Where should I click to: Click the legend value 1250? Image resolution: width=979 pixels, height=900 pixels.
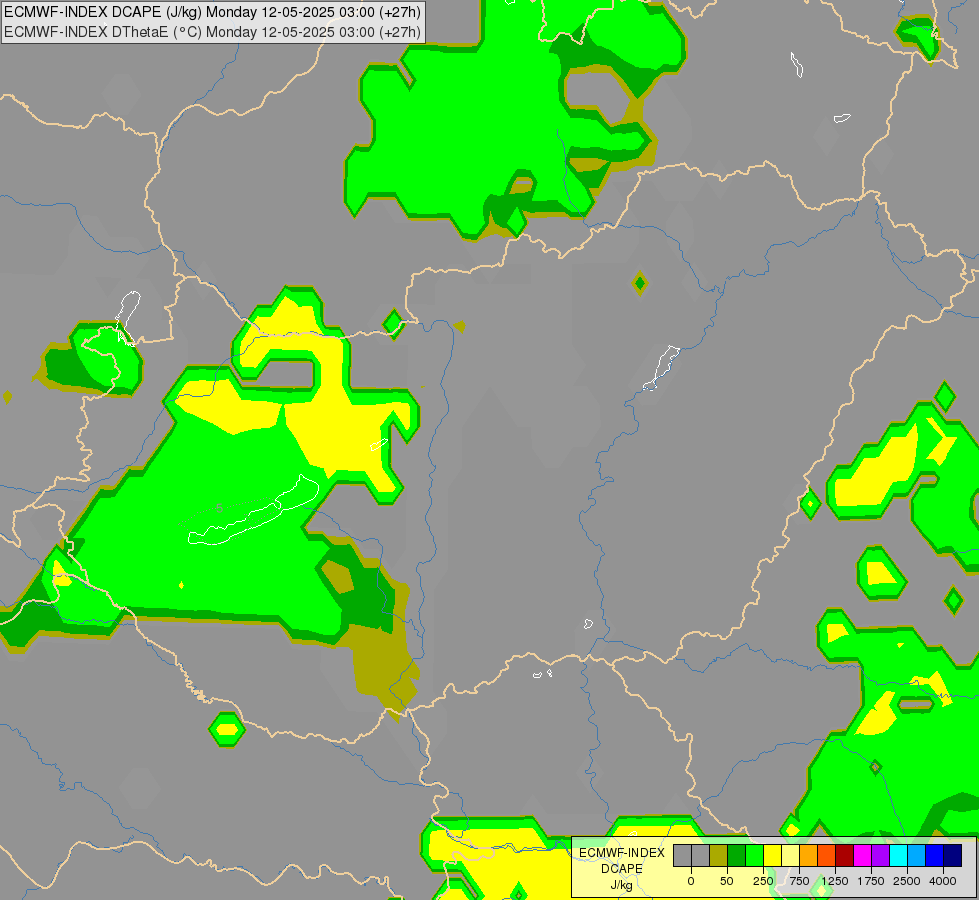pos(835,881)
